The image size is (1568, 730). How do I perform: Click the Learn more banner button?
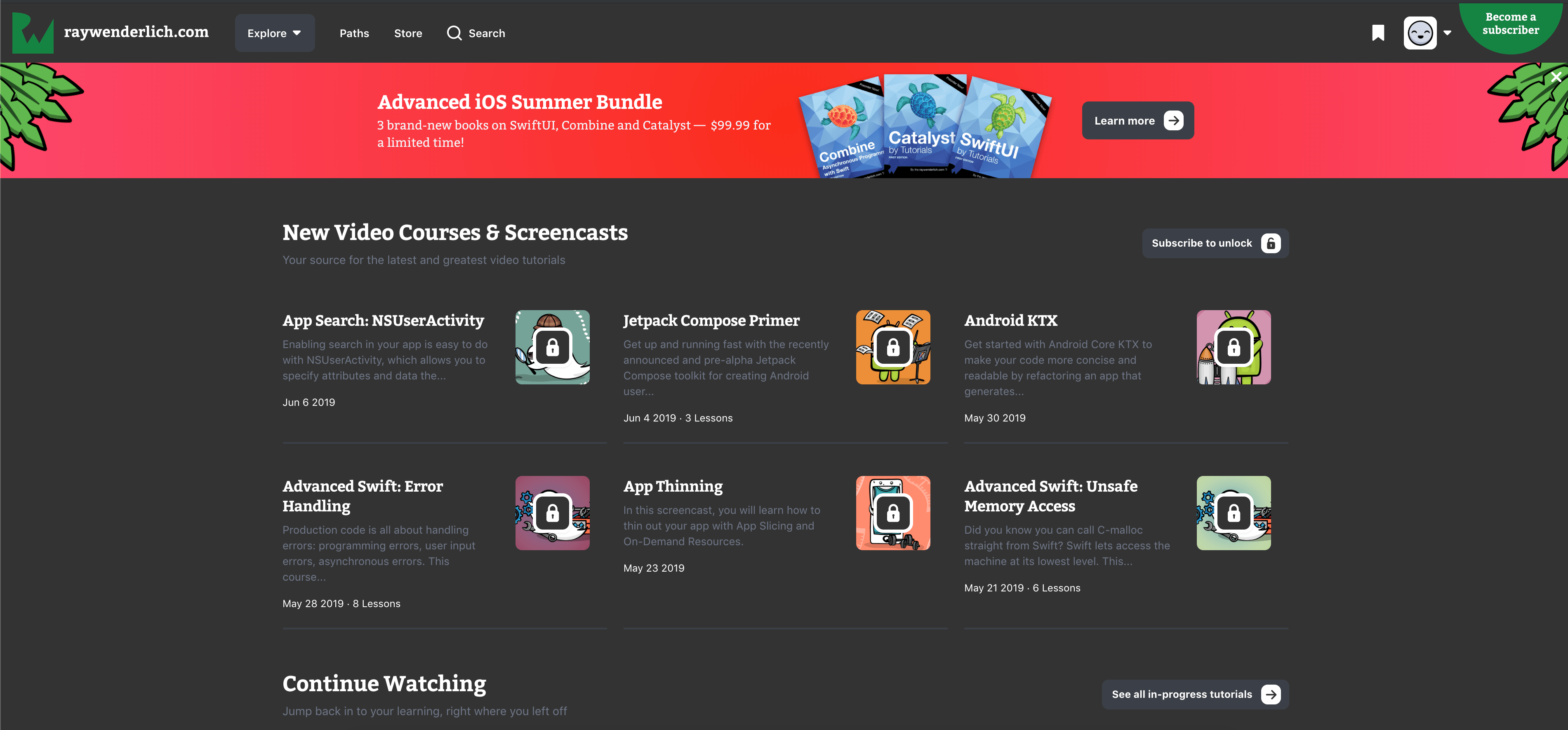[x=1137, y=120]
